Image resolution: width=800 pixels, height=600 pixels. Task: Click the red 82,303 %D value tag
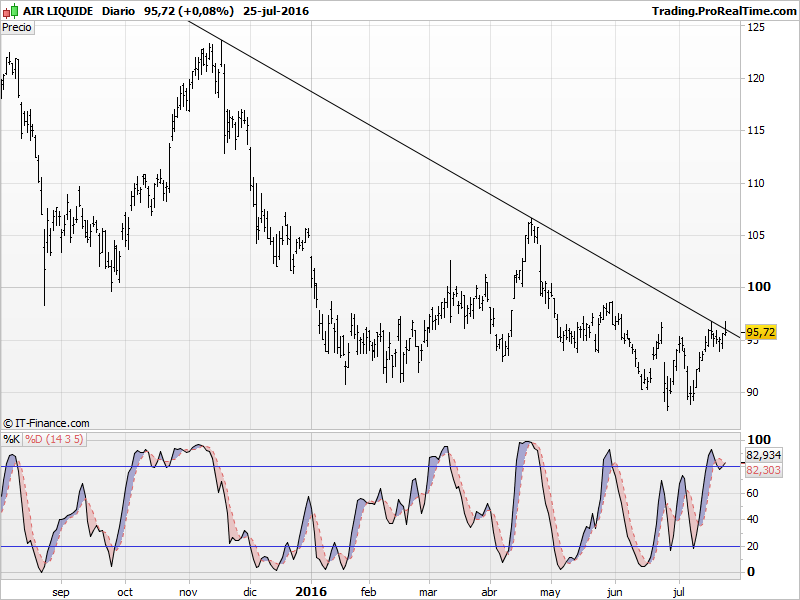point(762,469)
